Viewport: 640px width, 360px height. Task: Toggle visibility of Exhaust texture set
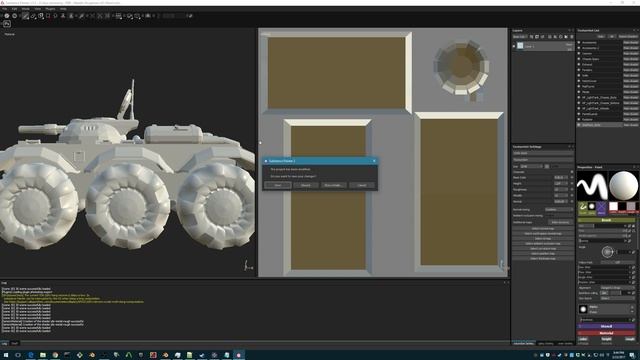coord(579,64)
